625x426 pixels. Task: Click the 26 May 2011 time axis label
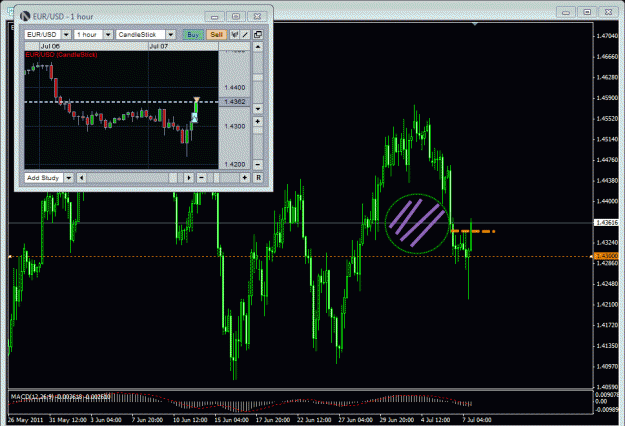click(25, 420)
